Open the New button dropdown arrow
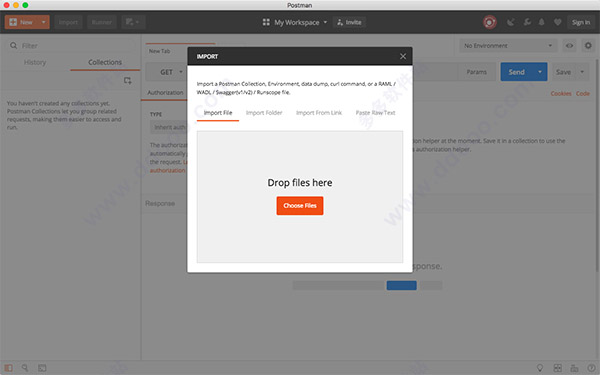 [44, 22]
